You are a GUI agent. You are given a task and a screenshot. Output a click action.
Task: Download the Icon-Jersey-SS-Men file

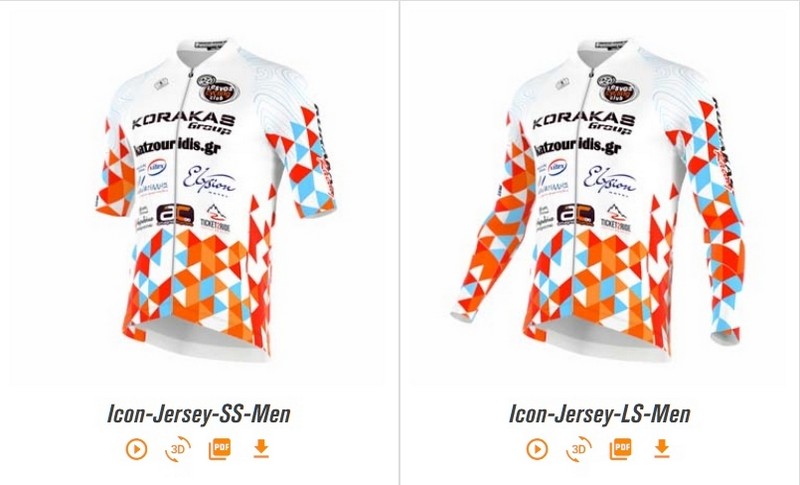(261, 448)
